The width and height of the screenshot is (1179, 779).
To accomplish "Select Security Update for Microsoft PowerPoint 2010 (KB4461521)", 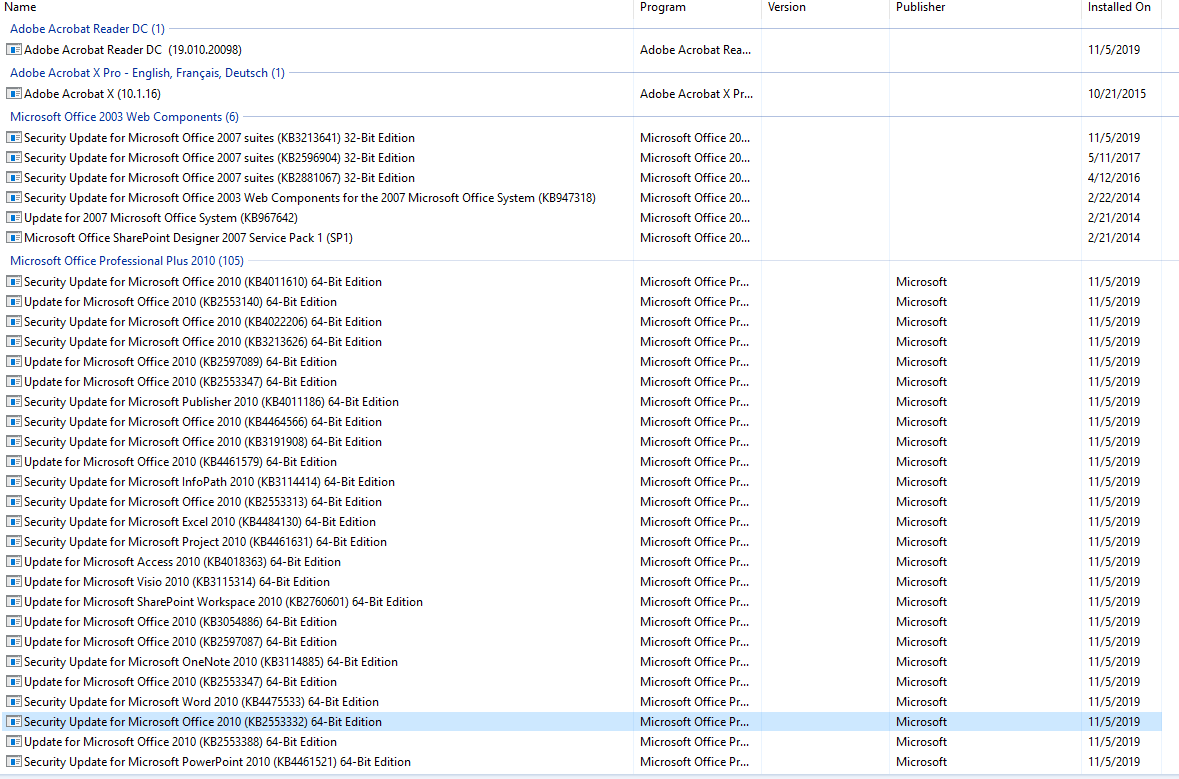I will click(217, 762).
